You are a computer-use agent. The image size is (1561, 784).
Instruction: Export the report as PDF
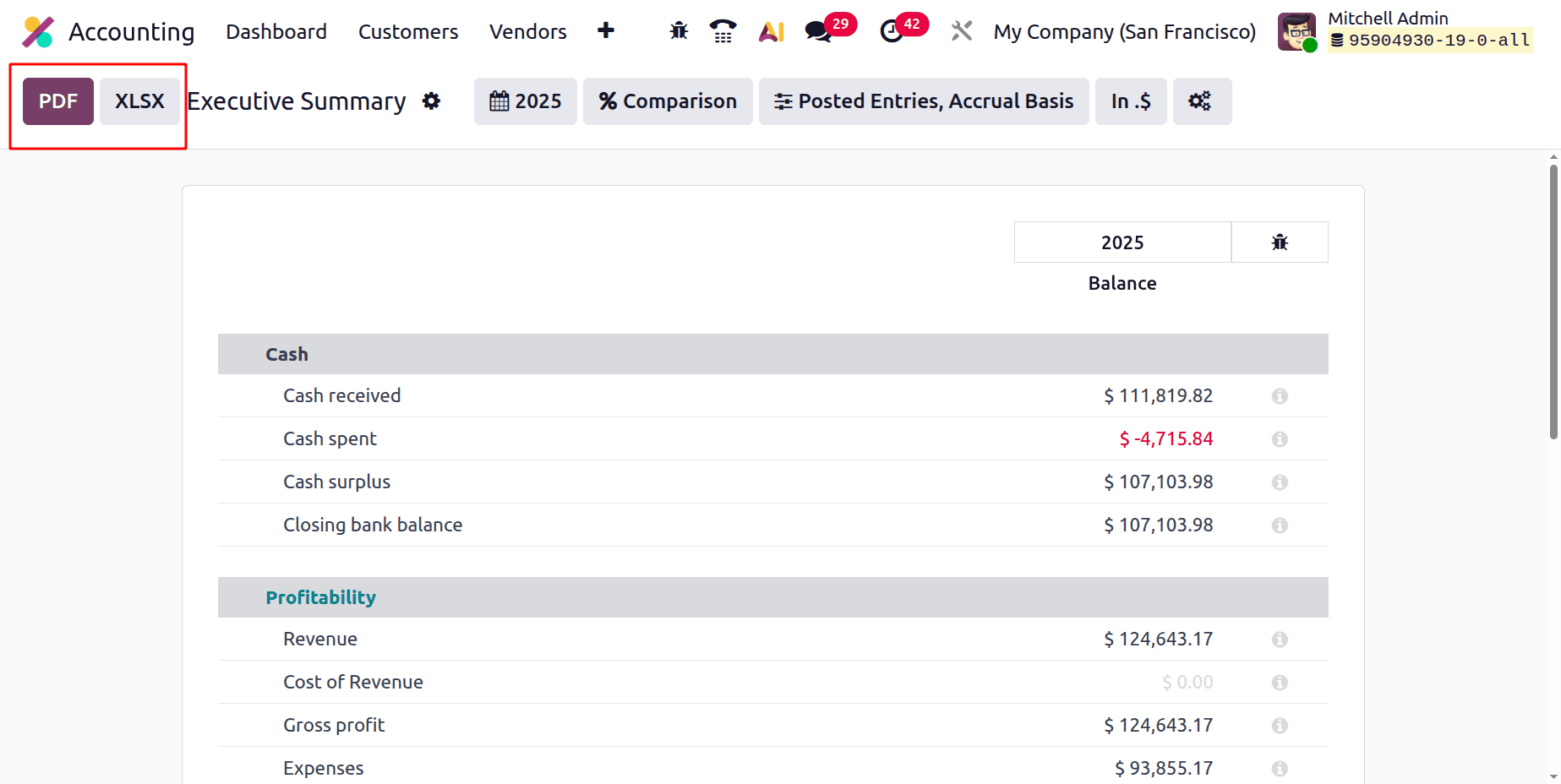57,101
